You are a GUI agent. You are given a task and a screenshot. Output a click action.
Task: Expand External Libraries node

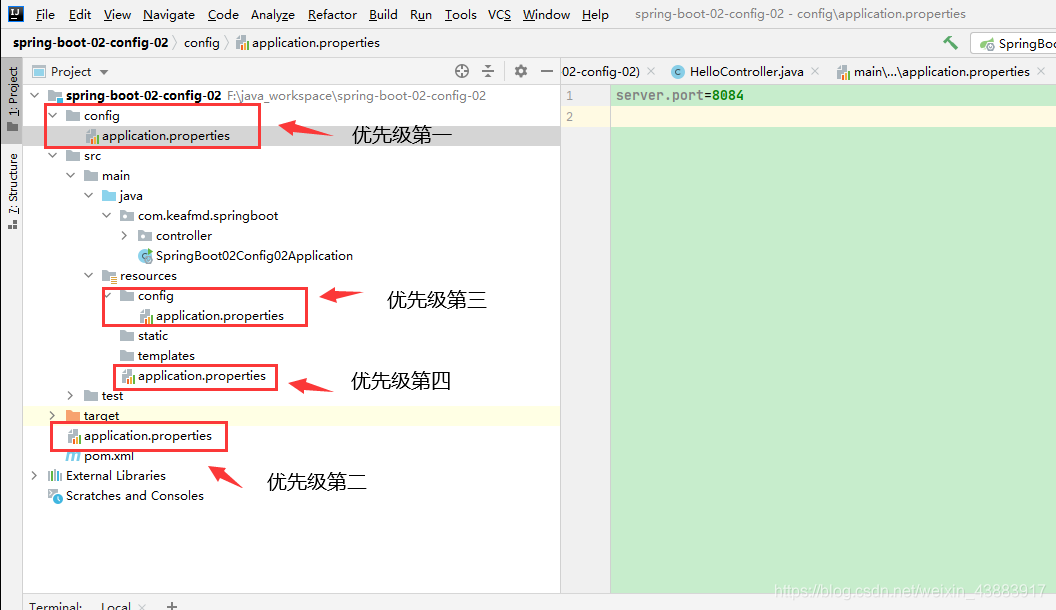35,475
